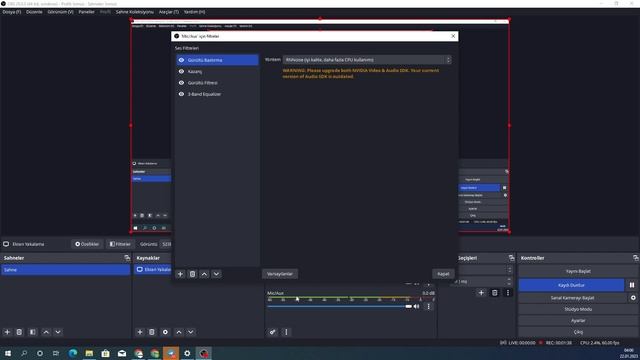Move the scene up in the Sahneler panel

[x=46, y=332]
